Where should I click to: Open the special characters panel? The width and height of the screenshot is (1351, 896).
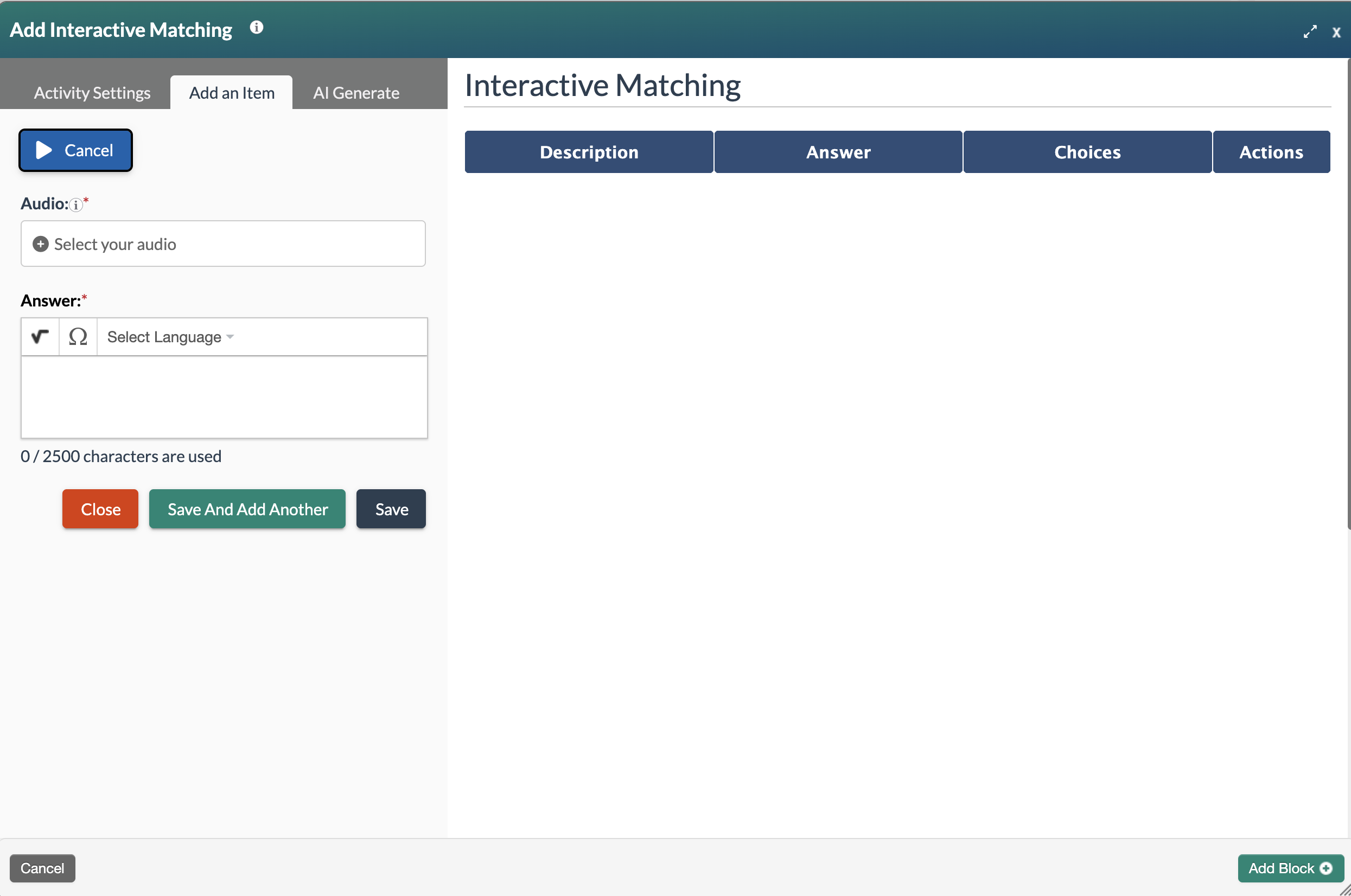click(x=78, y=337)
